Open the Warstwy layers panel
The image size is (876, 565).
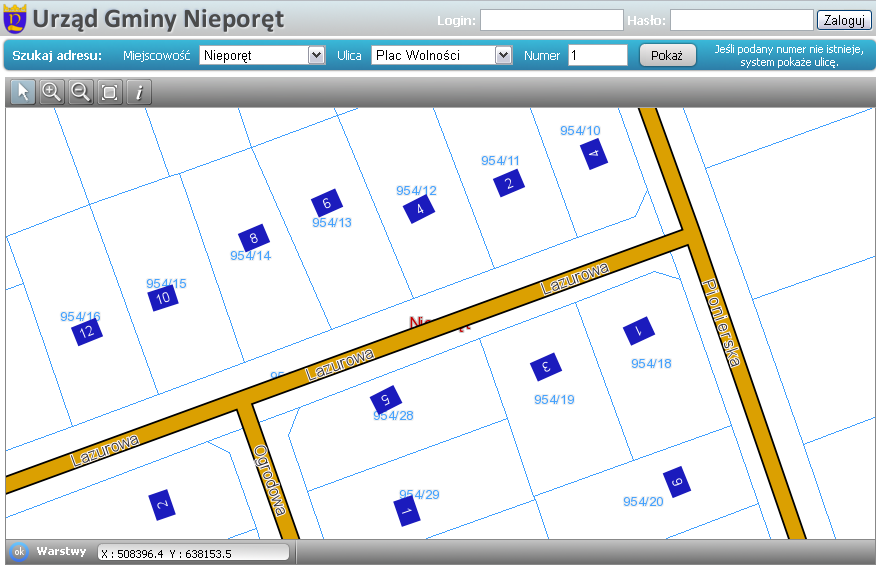click(61, 551)
